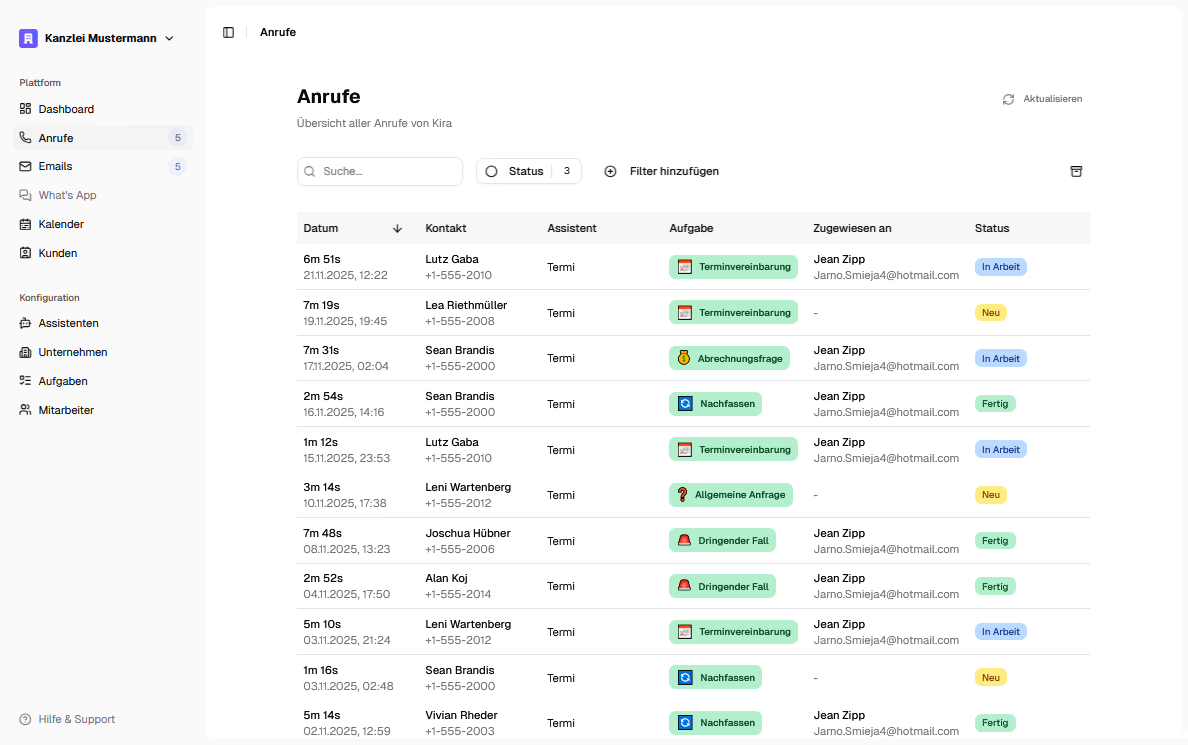Image resolution: width=1188 pixels, height=745 pixels.
Task: Click the Alan Koj contact name
Action: tap(446, 578)
